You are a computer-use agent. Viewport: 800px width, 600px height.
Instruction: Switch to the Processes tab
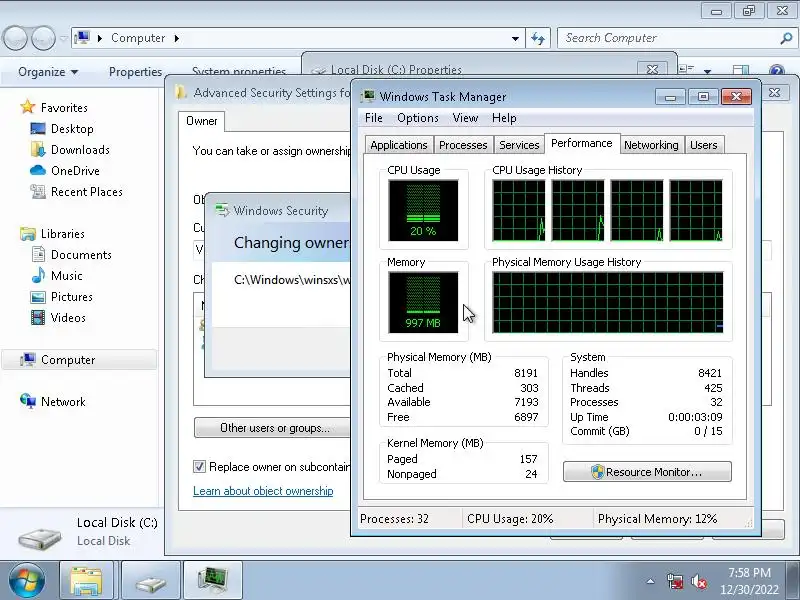tap(463, 145)
